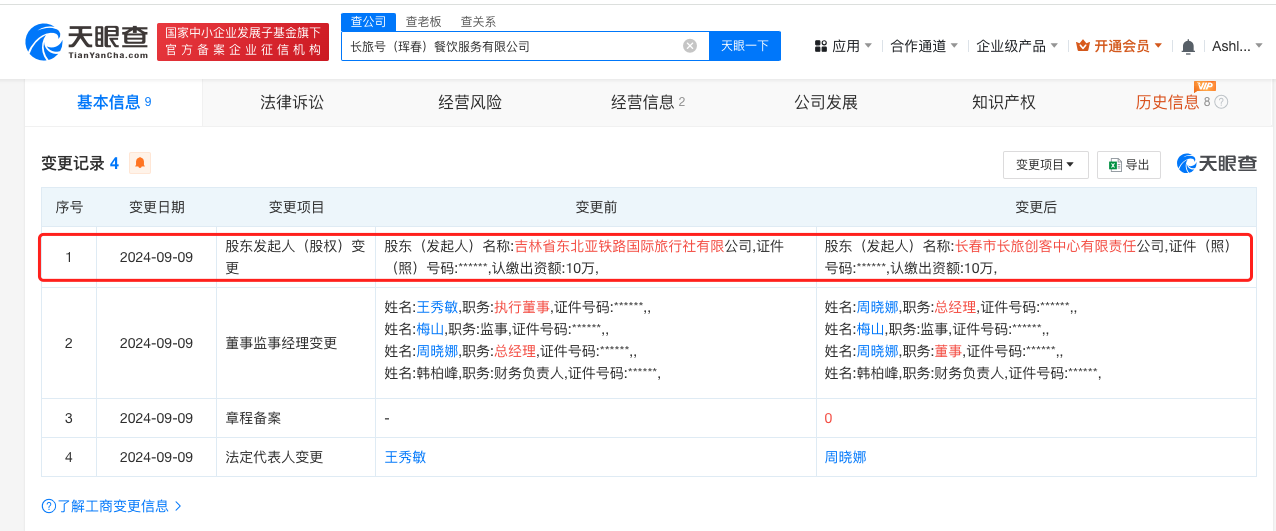Click the 变更后 column header

pyautogui.click(x=1036, y=207)
